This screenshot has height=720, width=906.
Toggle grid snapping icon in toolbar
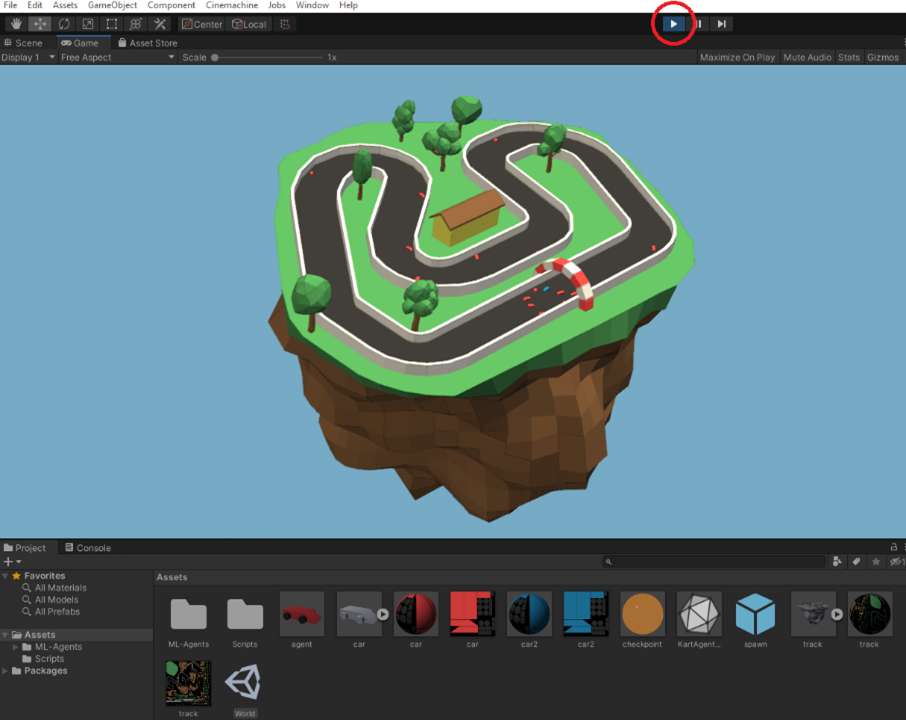pyautogui.click(x=285, y=24)
